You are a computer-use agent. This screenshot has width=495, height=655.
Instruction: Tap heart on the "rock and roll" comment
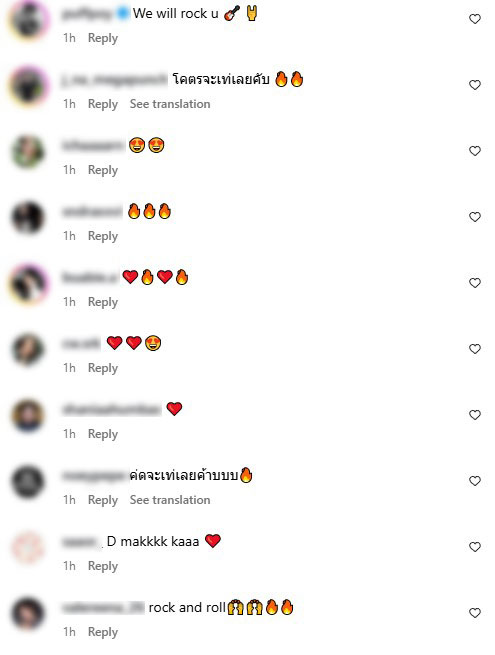coord(475,613)
